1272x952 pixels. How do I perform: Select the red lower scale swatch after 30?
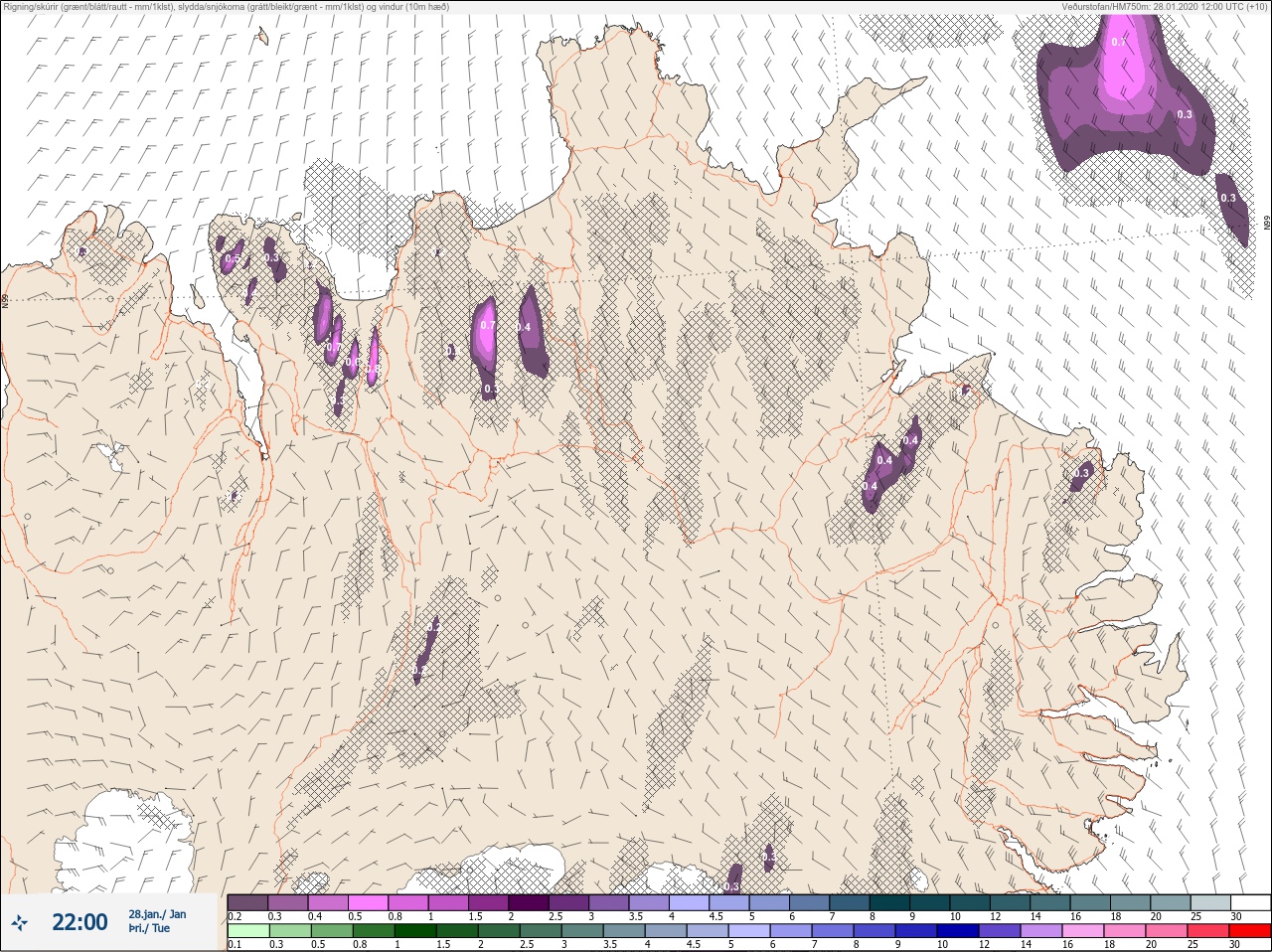[x=1250, y=930]
